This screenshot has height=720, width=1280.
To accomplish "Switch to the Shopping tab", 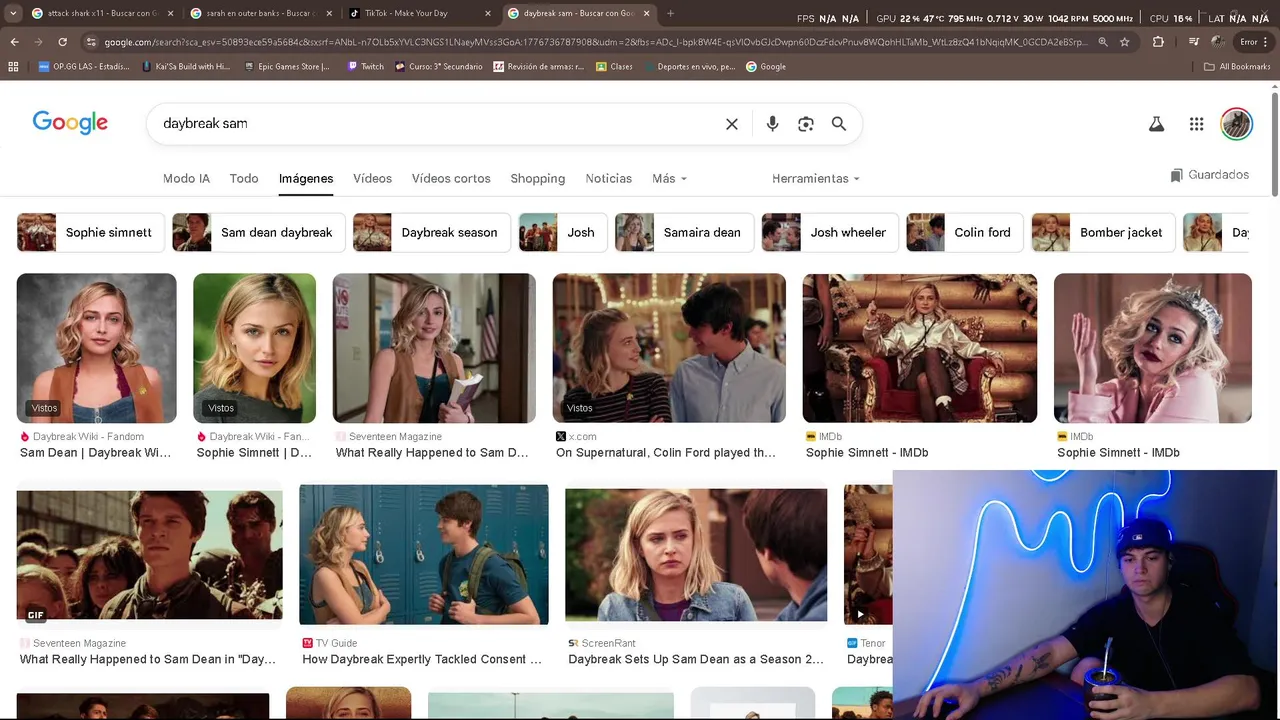I will [538, 178].
